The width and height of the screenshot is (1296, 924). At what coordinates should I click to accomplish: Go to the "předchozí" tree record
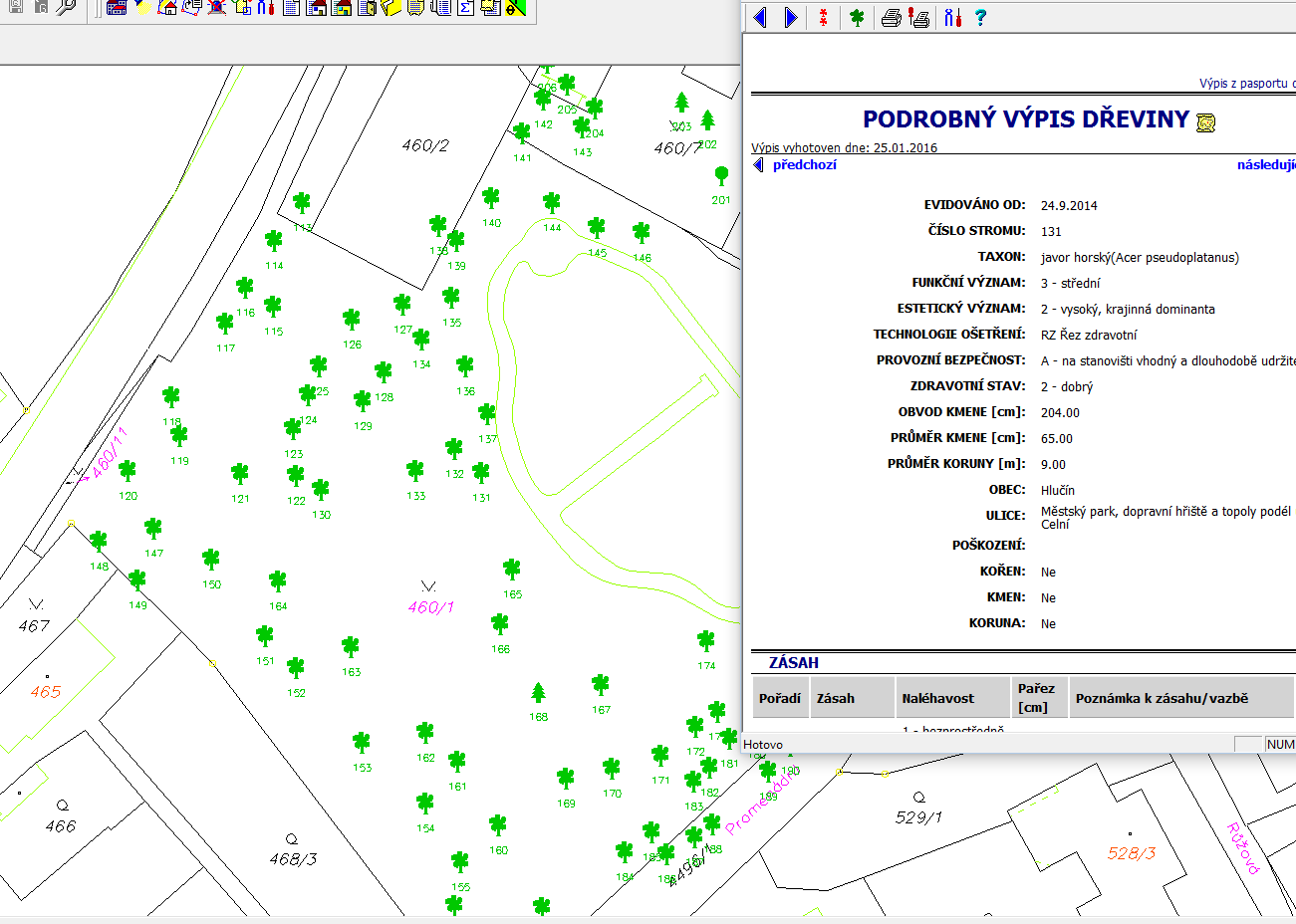(x=803, y=165)
